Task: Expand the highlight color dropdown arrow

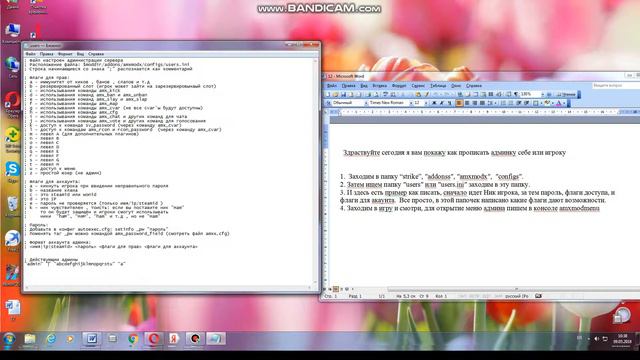Action: (553, 103)
